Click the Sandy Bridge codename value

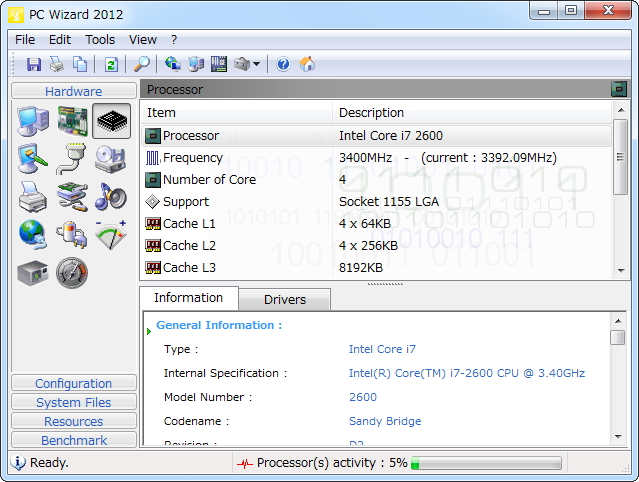point(385,421)
